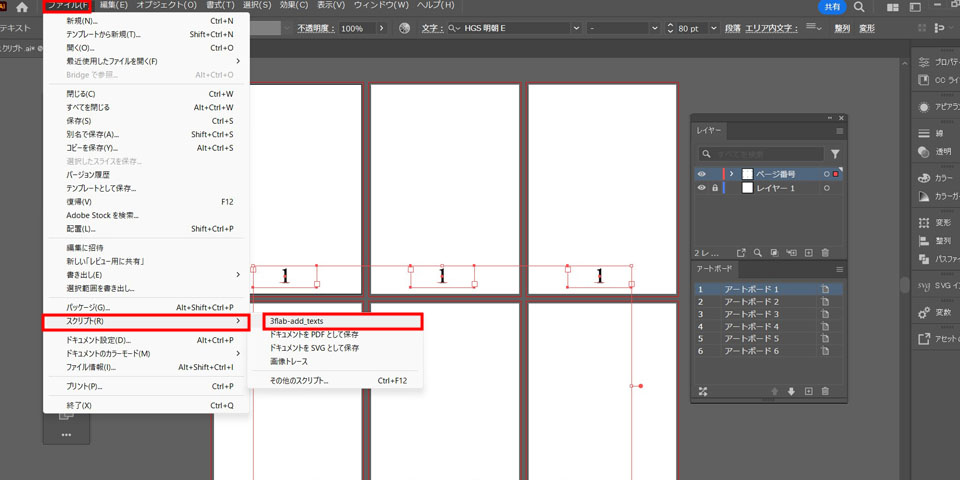
Task: Click the search magnifier icon beside Share
Action: tap(859, 7)
